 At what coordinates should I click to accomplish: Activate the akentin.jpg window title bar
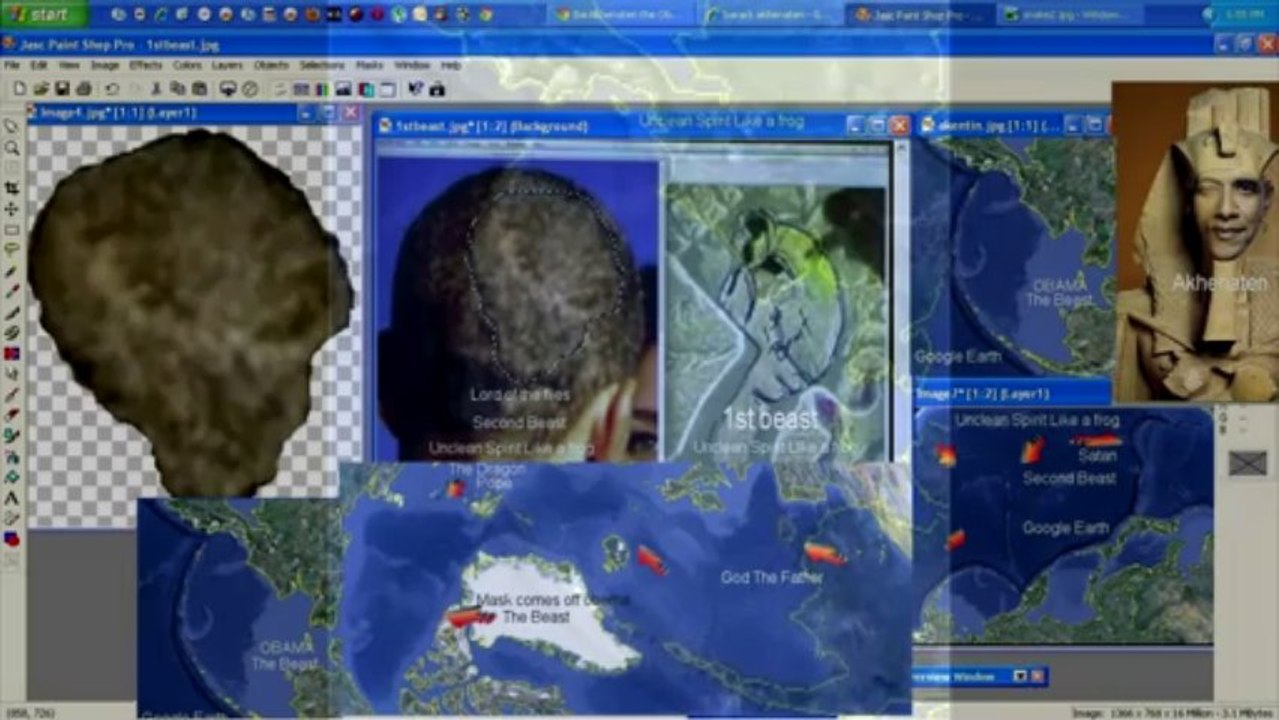1012,125
